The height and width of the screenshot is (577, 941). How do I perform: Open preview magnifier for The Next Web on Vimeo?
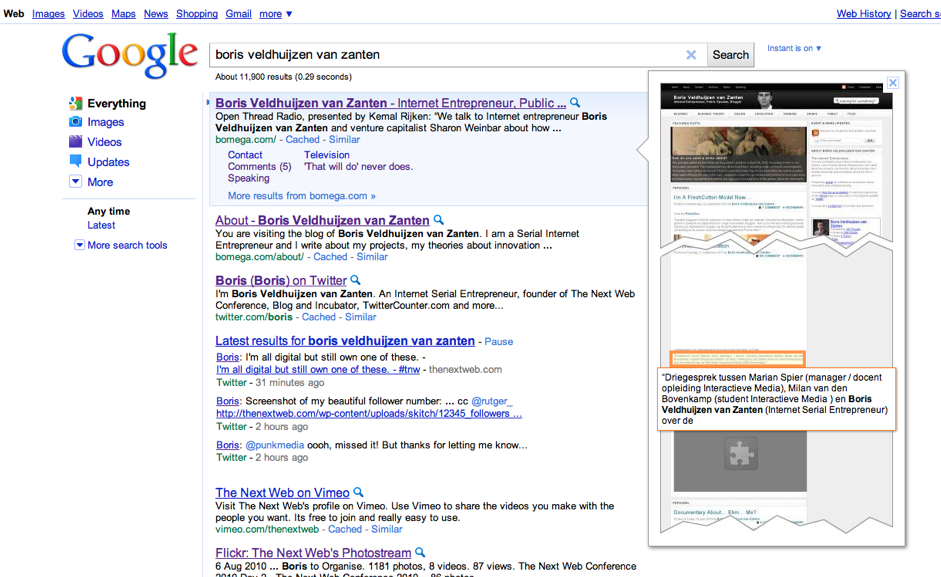(x=358, y=492)
